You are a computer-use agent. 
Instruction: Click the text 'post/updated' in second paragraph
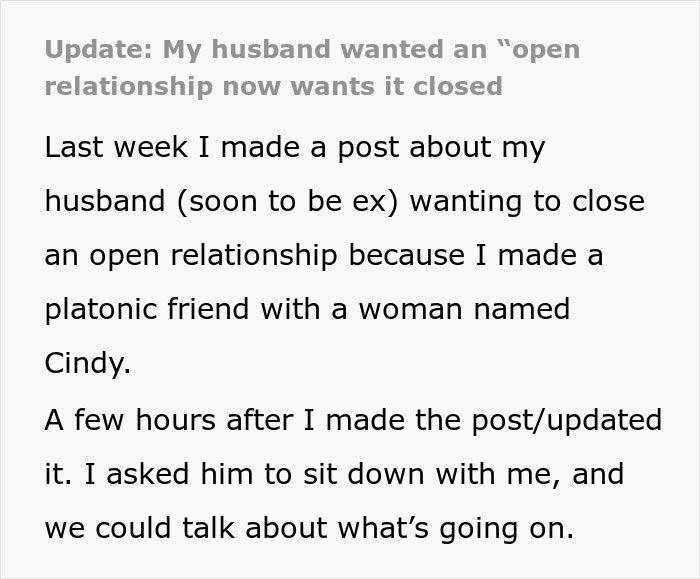click(567, 421)
